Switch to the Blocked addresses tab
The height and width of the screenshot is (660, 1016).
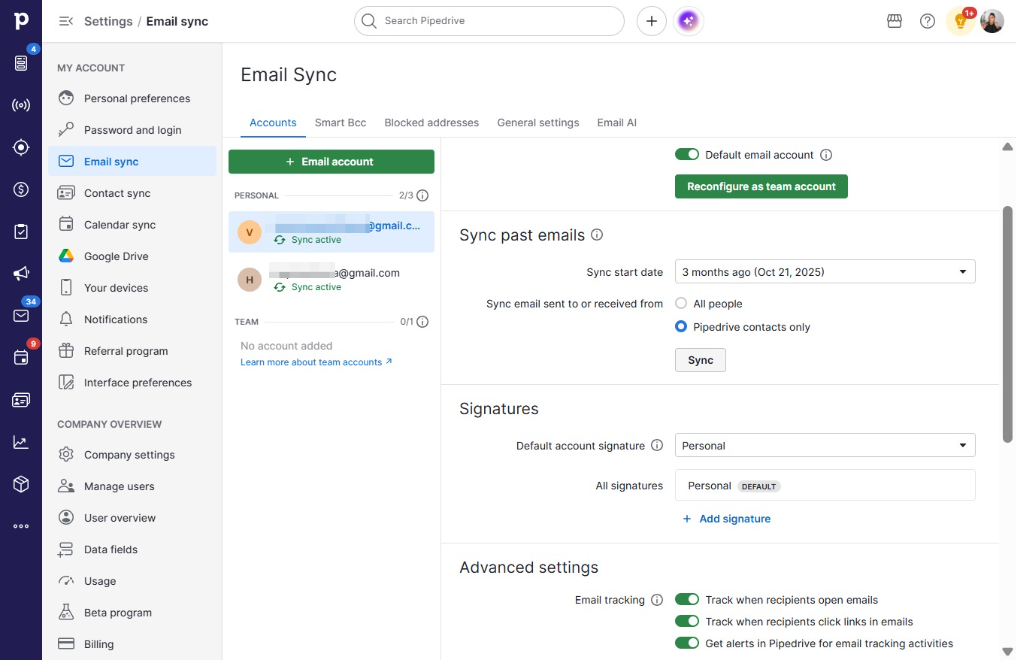[x=432, y=122]
